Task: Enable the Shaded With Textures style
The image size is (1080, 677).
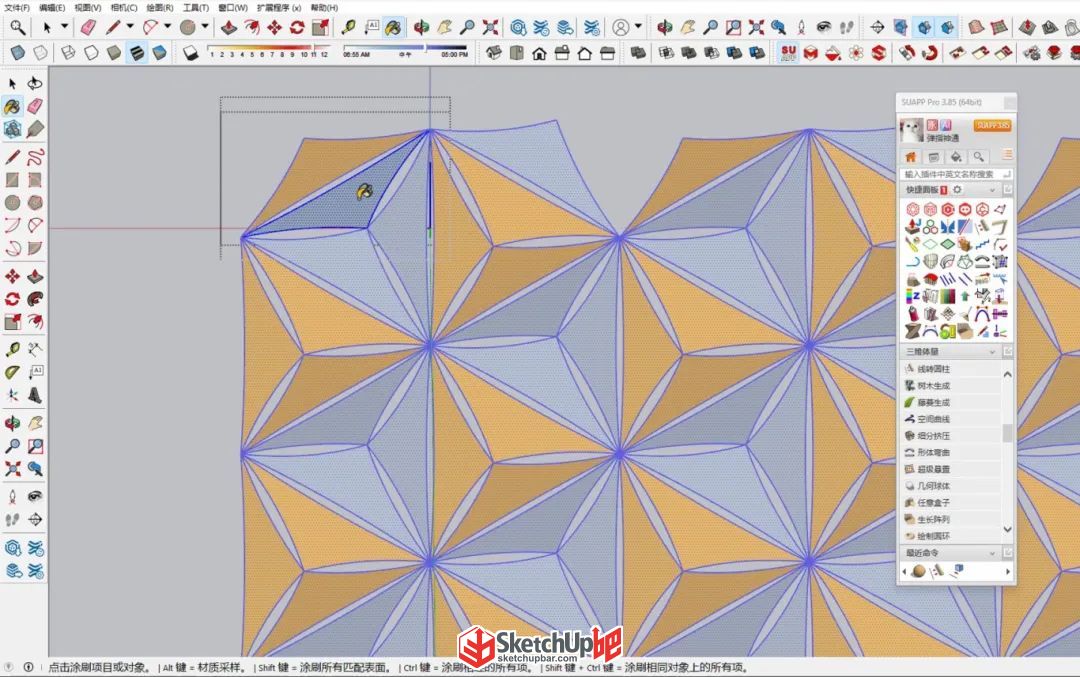Action: pyautogui.click(x=137, y=53)
